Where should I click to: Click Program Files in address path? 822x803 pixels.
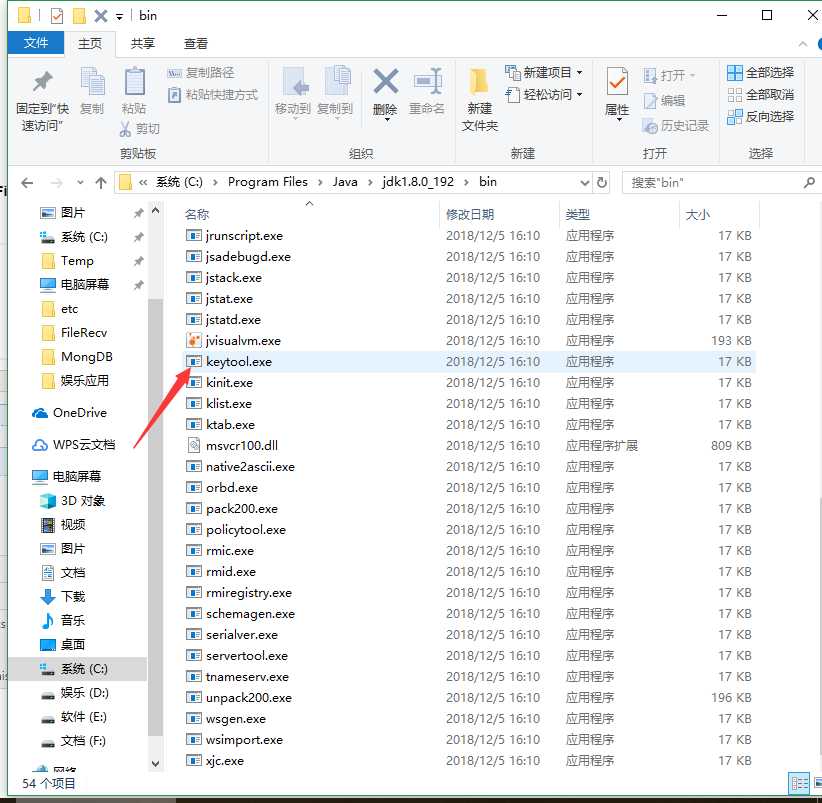pos(267,182)
